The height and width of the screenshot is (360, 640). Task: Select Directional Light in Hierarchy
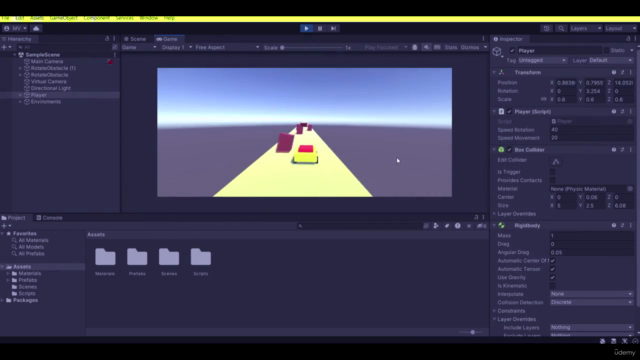[51, 88]
